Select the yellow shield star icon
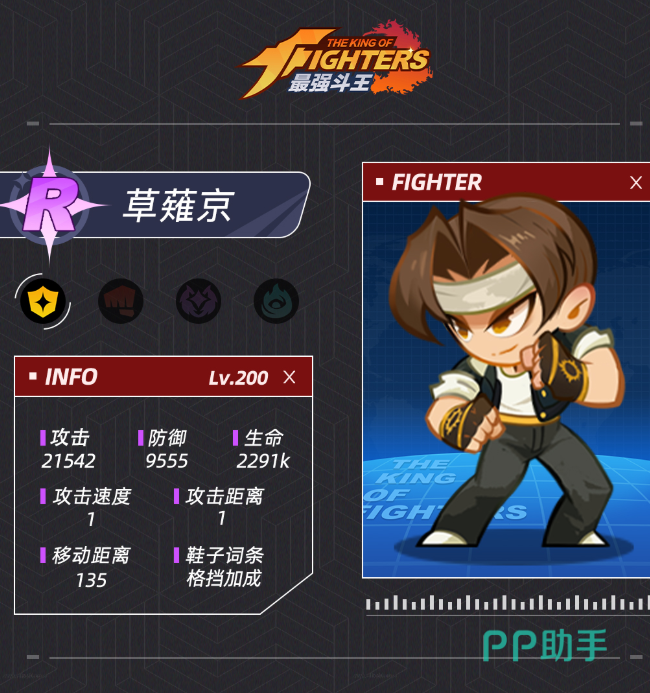 tap(43, 301)
